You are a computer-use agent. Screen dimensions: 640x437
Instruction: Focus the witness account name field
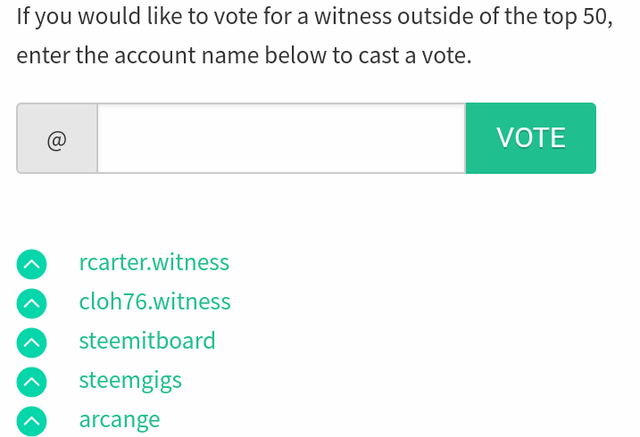click(282, 138)
